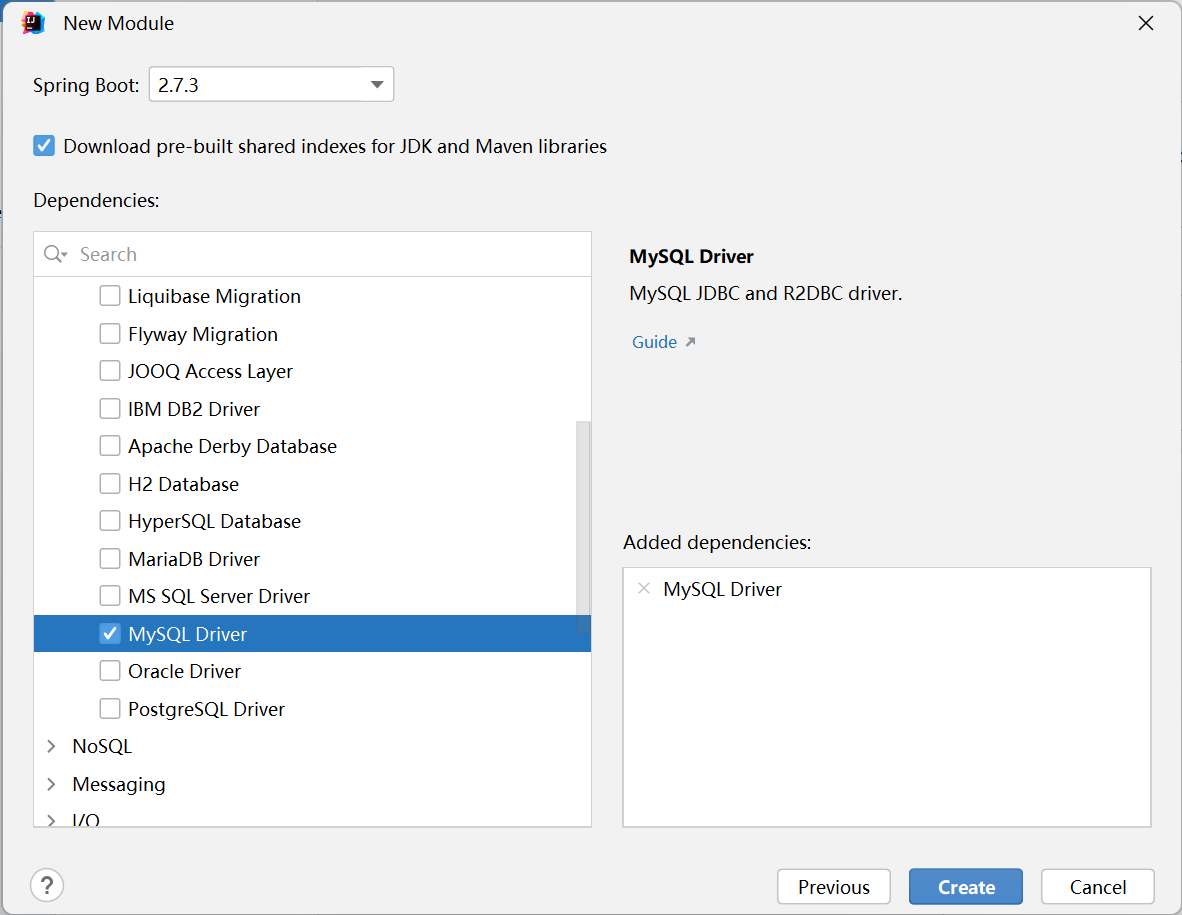Check MariaDB Driver checkbox

pos(110,558)
